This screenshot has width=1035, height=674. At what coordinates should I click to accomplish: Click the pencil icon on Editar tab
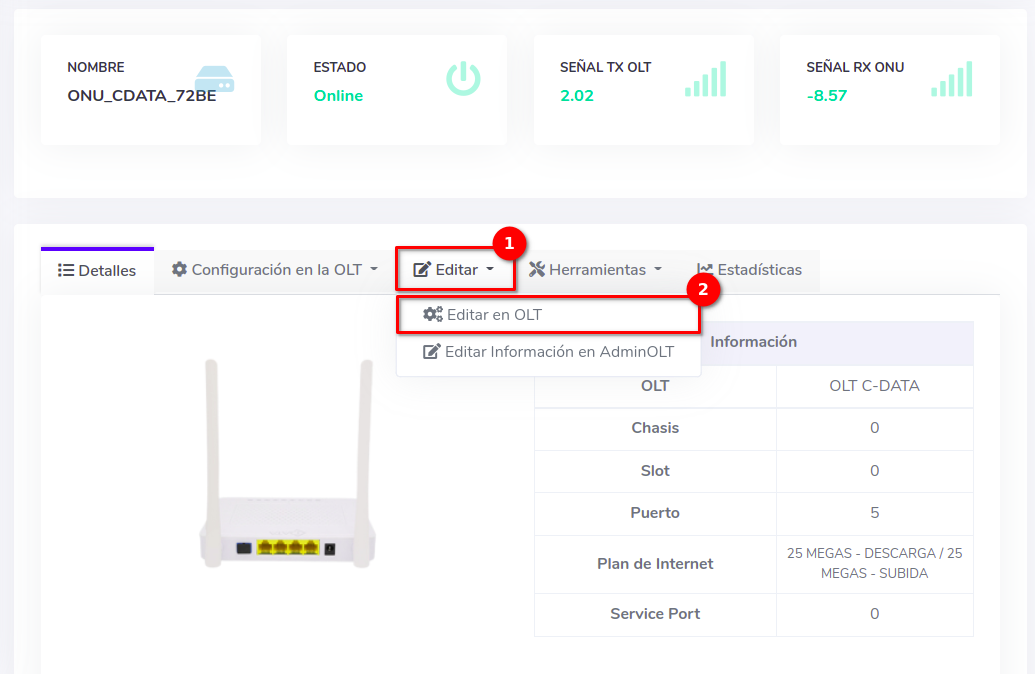click(x=422, y=270)
